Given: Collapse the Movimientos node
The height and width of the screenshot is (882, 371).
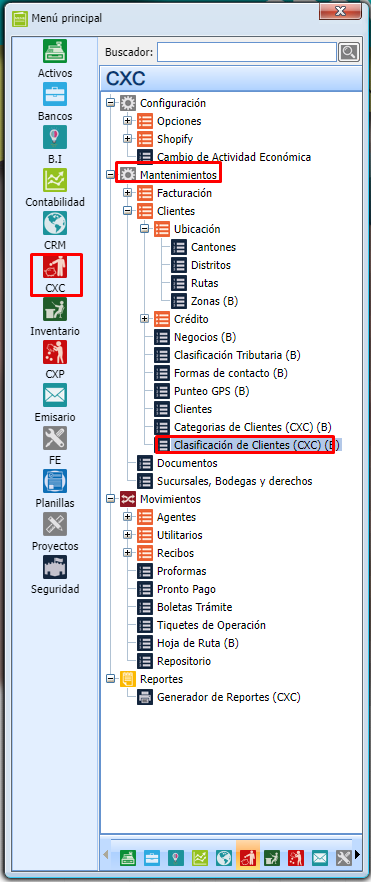Looking at the screenshot, I should click(x=110, y=499).
